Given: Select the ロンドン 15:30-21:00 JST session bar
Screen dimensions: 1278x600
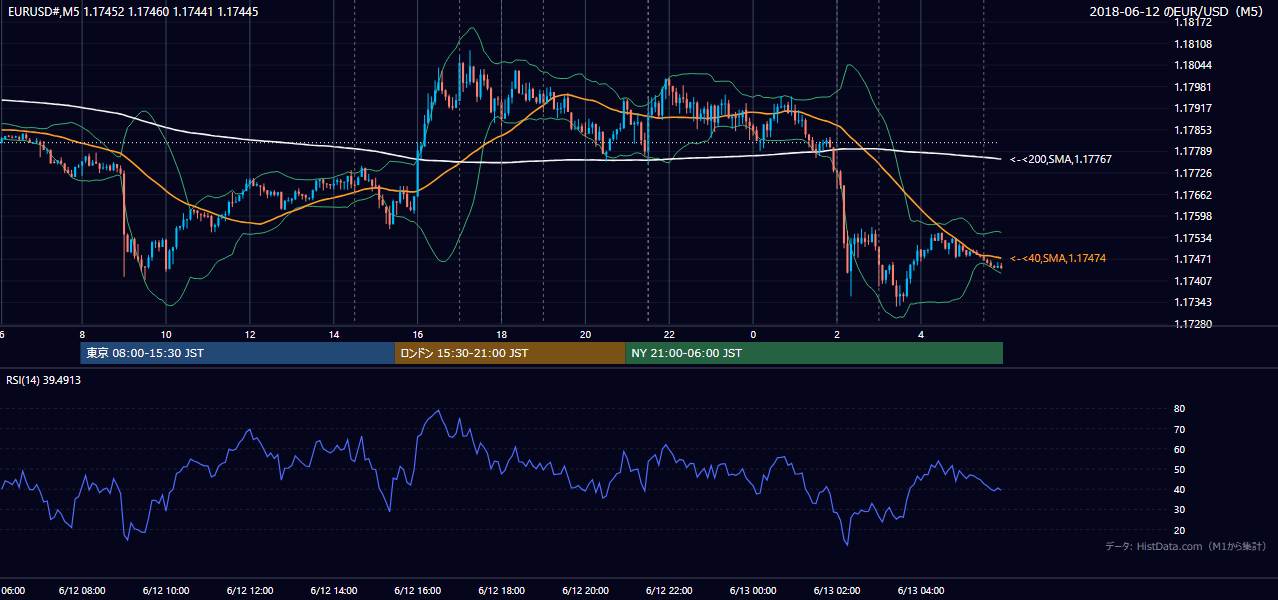Looking at the screenshot, I should (510, 353).
